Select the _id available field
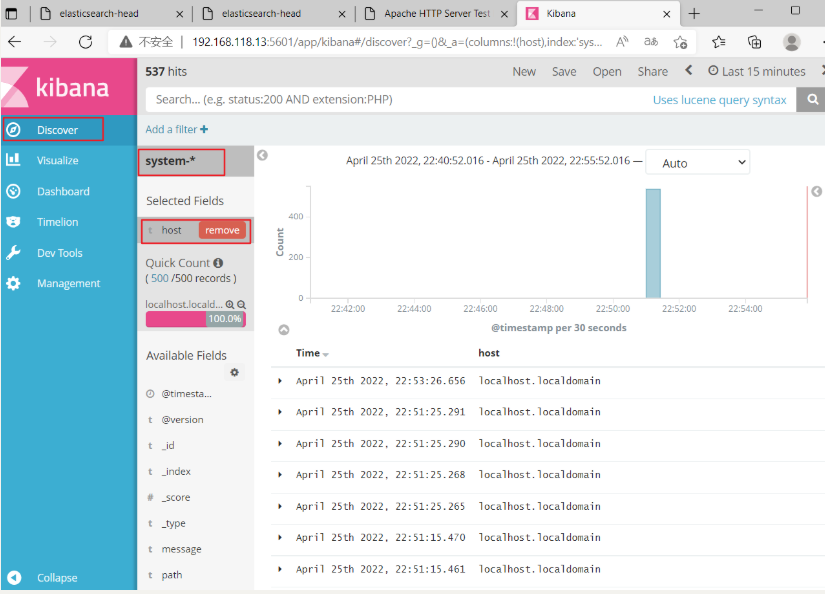This screenshot has height=594, width=825. (x=168, y=446)
